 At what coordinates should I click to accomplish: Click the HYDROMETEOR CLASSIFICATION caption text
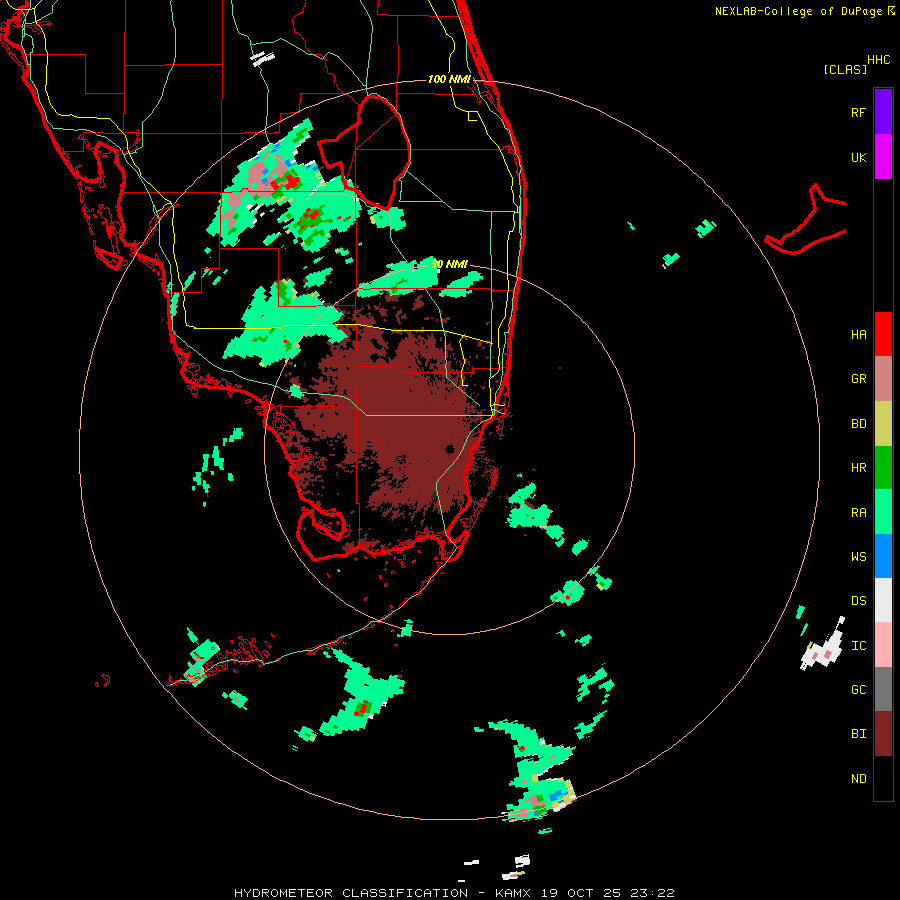(x=351, y=893)
